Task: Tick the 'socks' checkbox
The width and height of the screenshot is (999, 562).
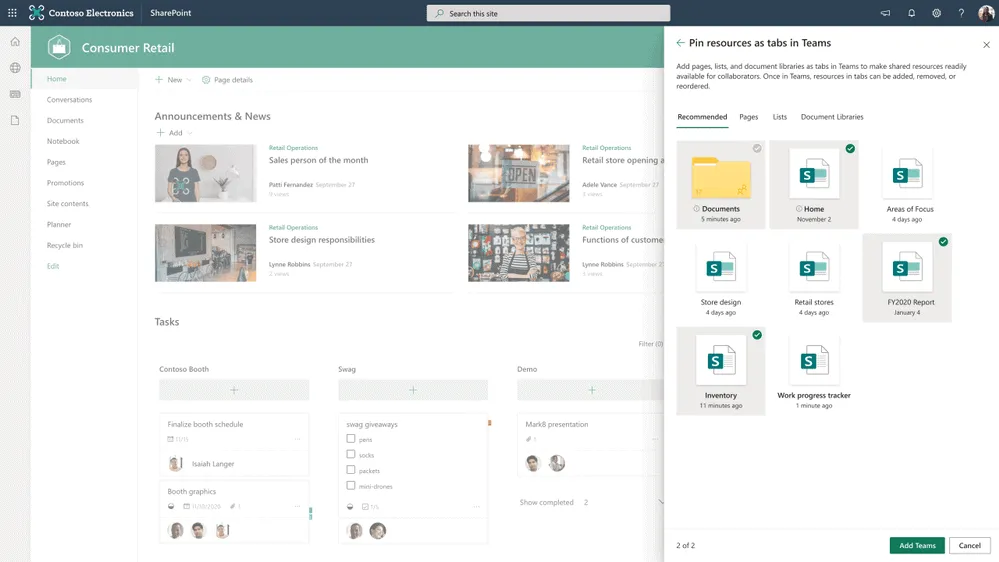Action: (351, 454)
